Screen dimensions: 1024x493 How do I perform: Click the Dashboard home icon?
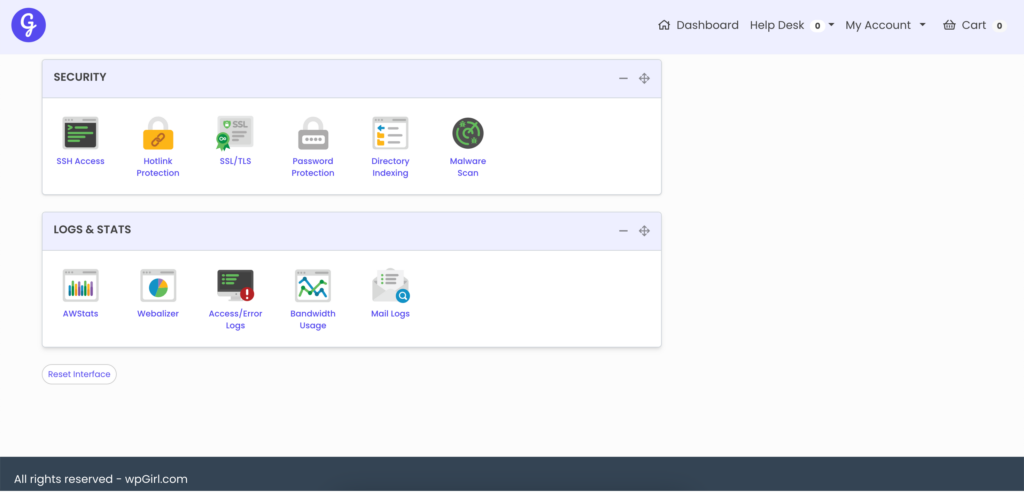pyautogui.click(x=664, y=25)
